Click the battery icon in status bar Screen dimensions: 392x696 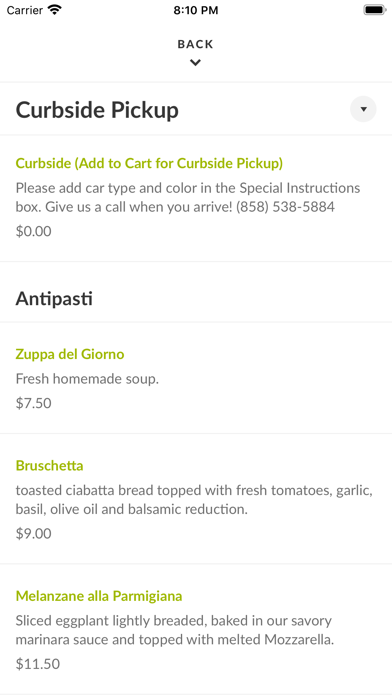point(375,10)
